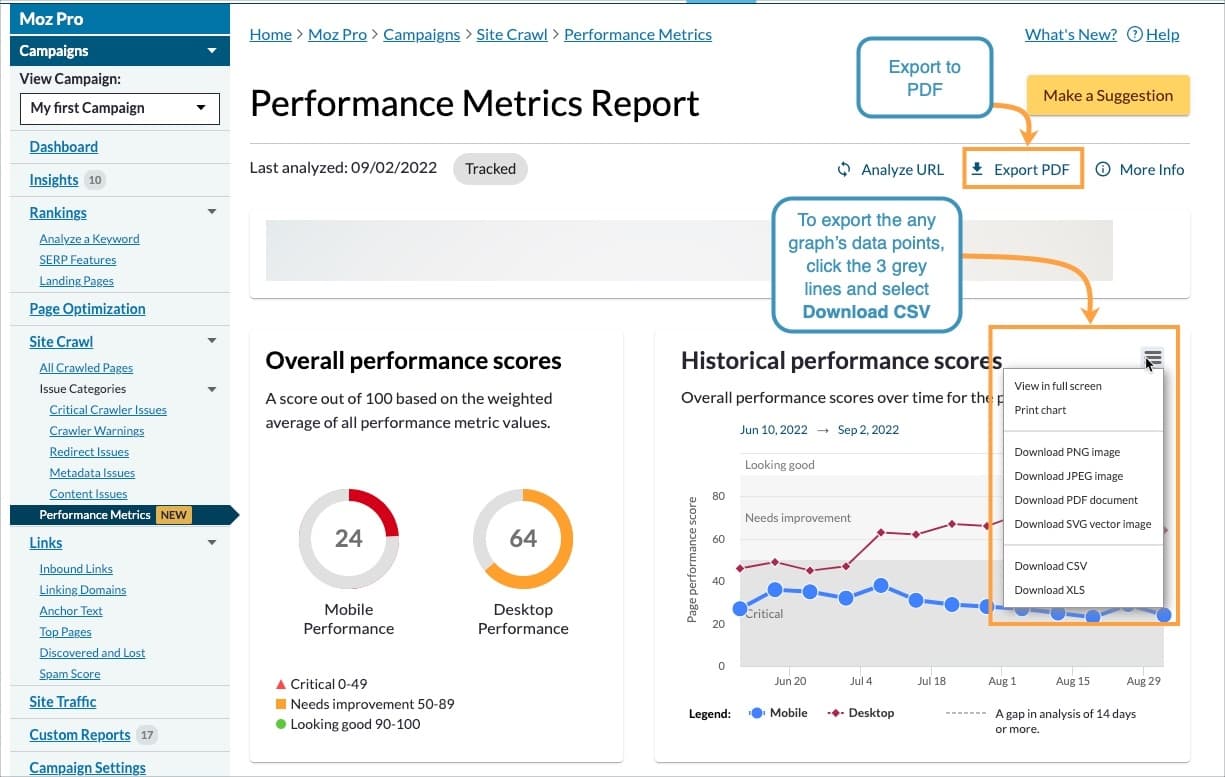Click the Tracked status pill
1225x777 pixels.
click(490, 169)
